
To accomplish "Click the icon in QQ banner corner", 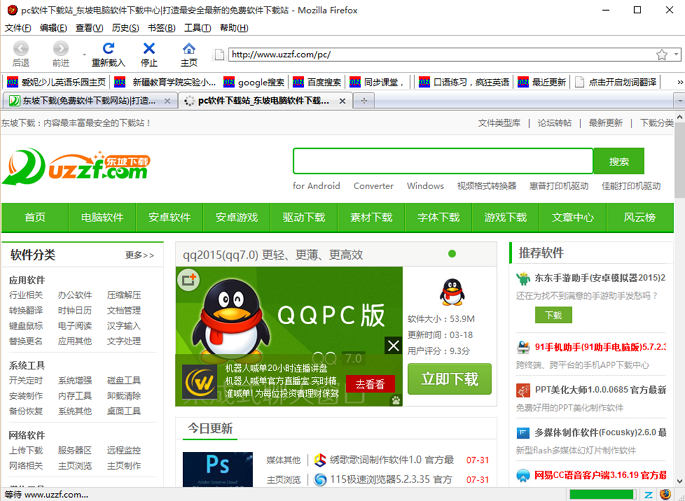I will [189, 280].
